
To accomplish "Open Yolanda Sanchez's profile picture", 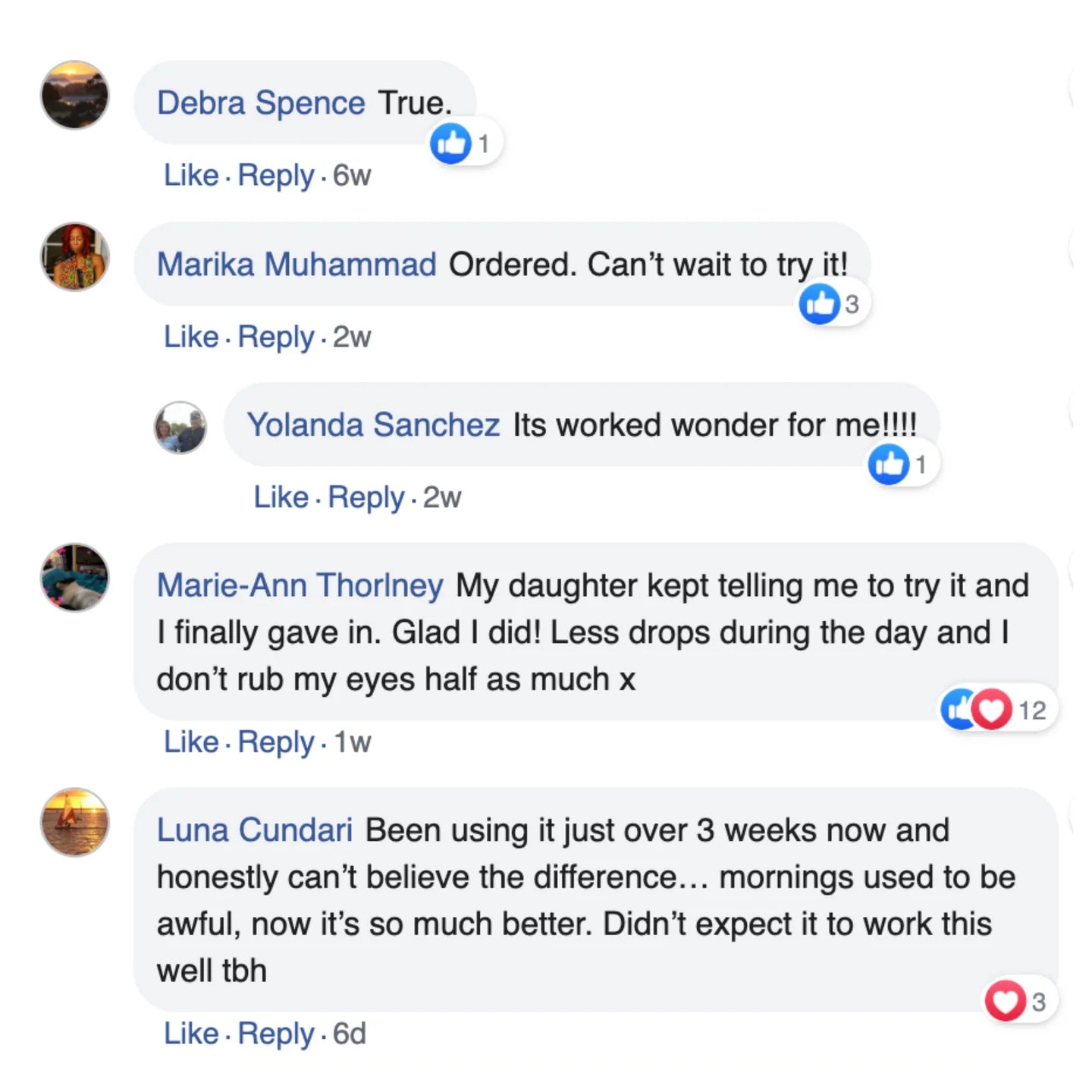I will 180,428.
